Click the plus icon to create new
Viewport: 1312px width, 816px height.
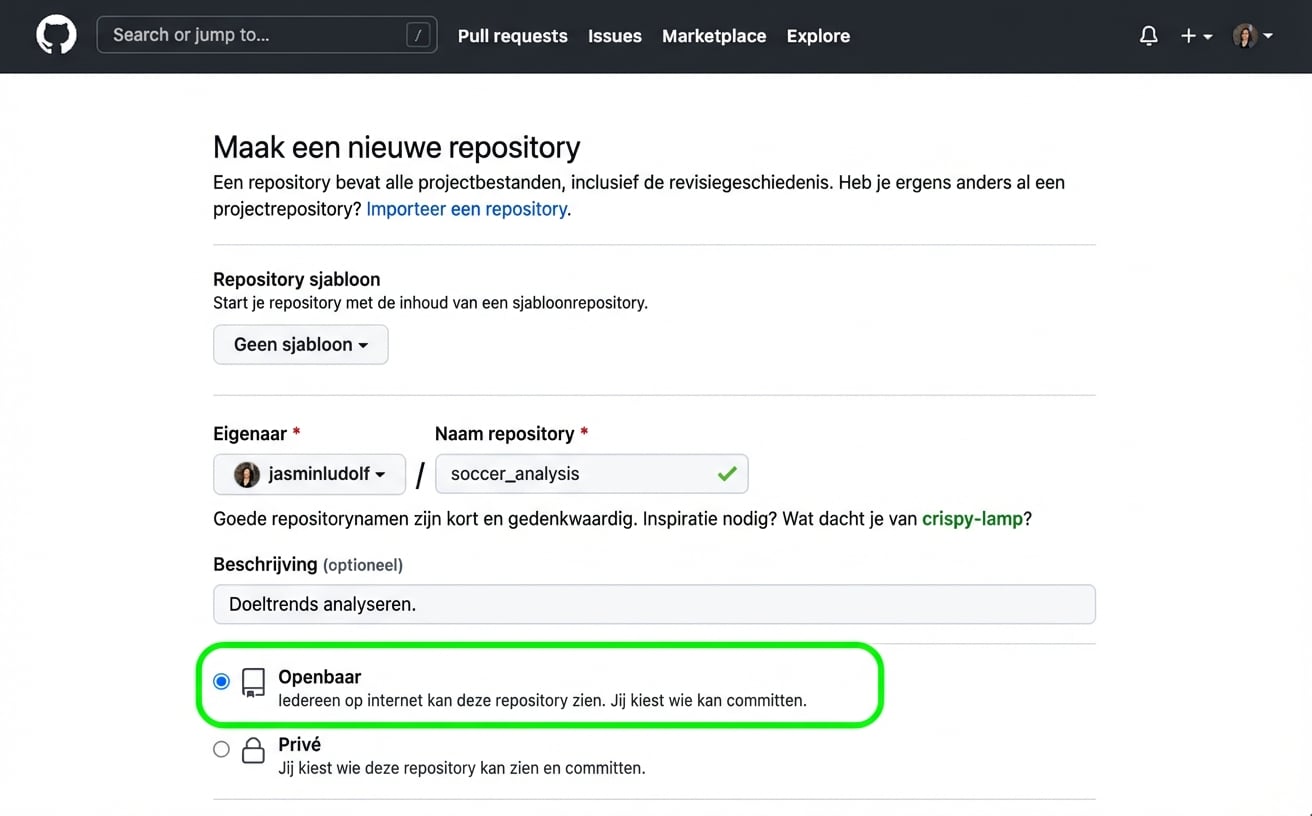coord(1188,35)
